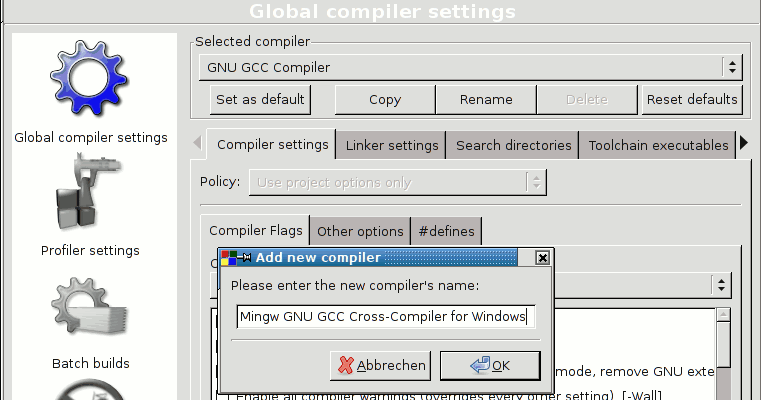The height and width of the screenshot is (400, 761).
Task: Switch to Toolchain executables tab
Action: [658, 145]
